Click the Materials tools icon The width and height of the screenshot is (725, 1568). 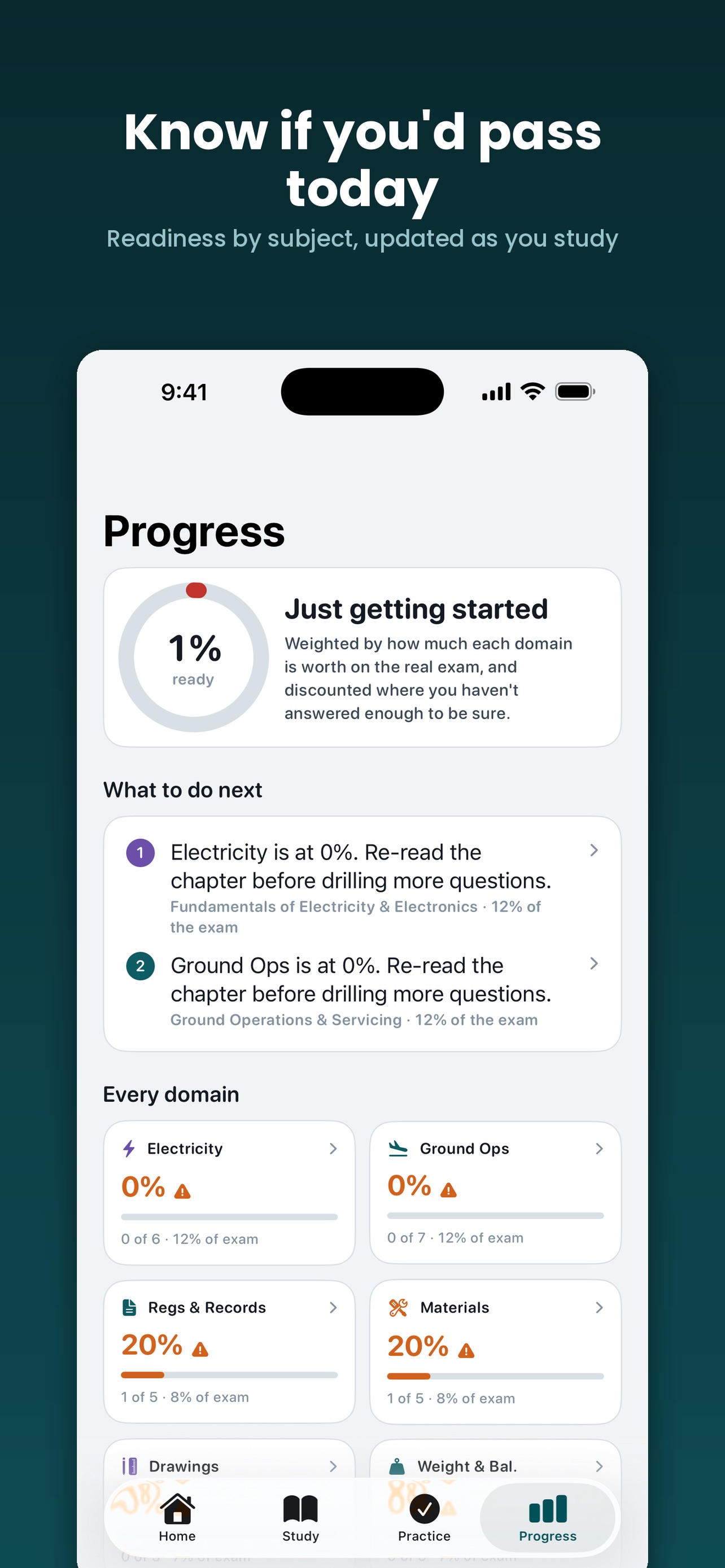(x=398, y=1307)
